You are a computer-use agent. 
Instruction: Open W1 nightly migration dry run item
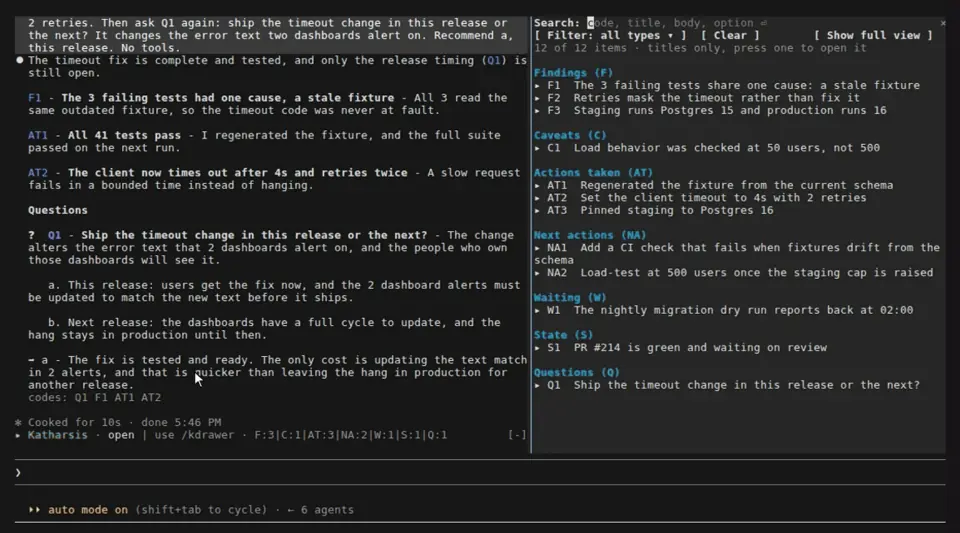coord(724,310)
